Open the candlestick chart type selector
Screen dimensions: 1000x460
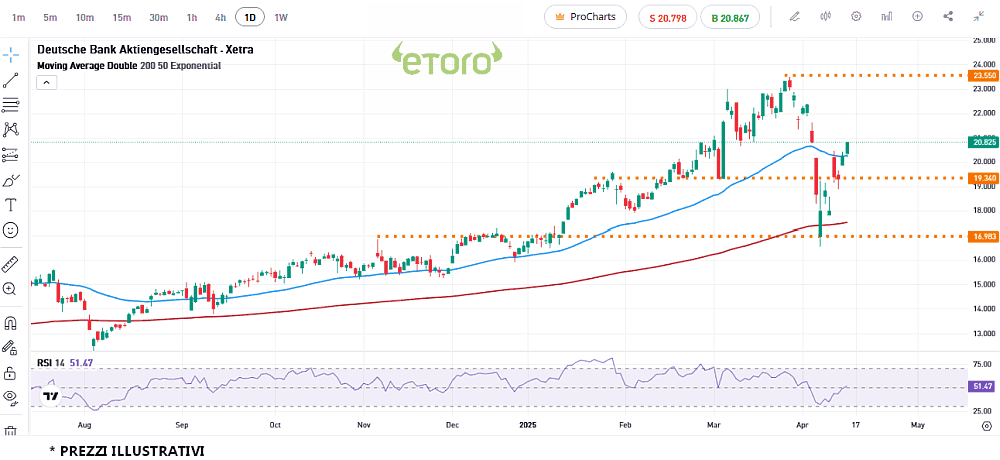pos(826,17)
